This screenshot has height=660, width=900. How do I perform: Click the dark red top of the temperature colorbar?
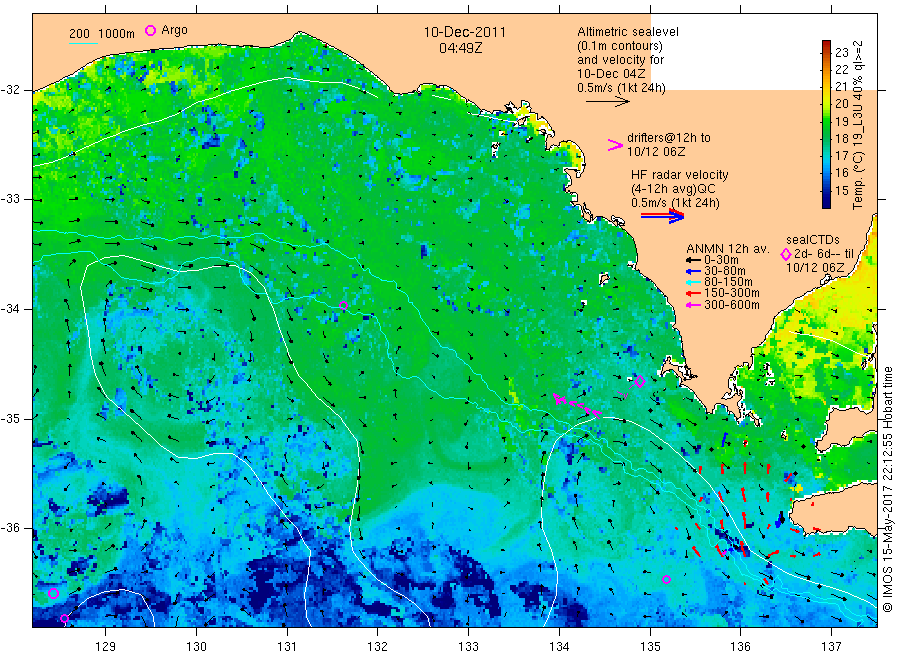pyautogui.click(x=826, y=45)
